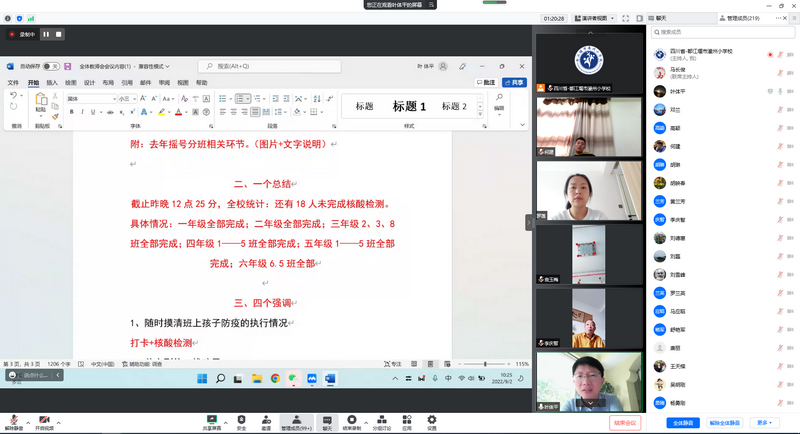The width and height of the screenshot is (800, 434).
Task: Expand the Speaker View (演讲者视图) dropdown
Action: click(x=612, y=18)
